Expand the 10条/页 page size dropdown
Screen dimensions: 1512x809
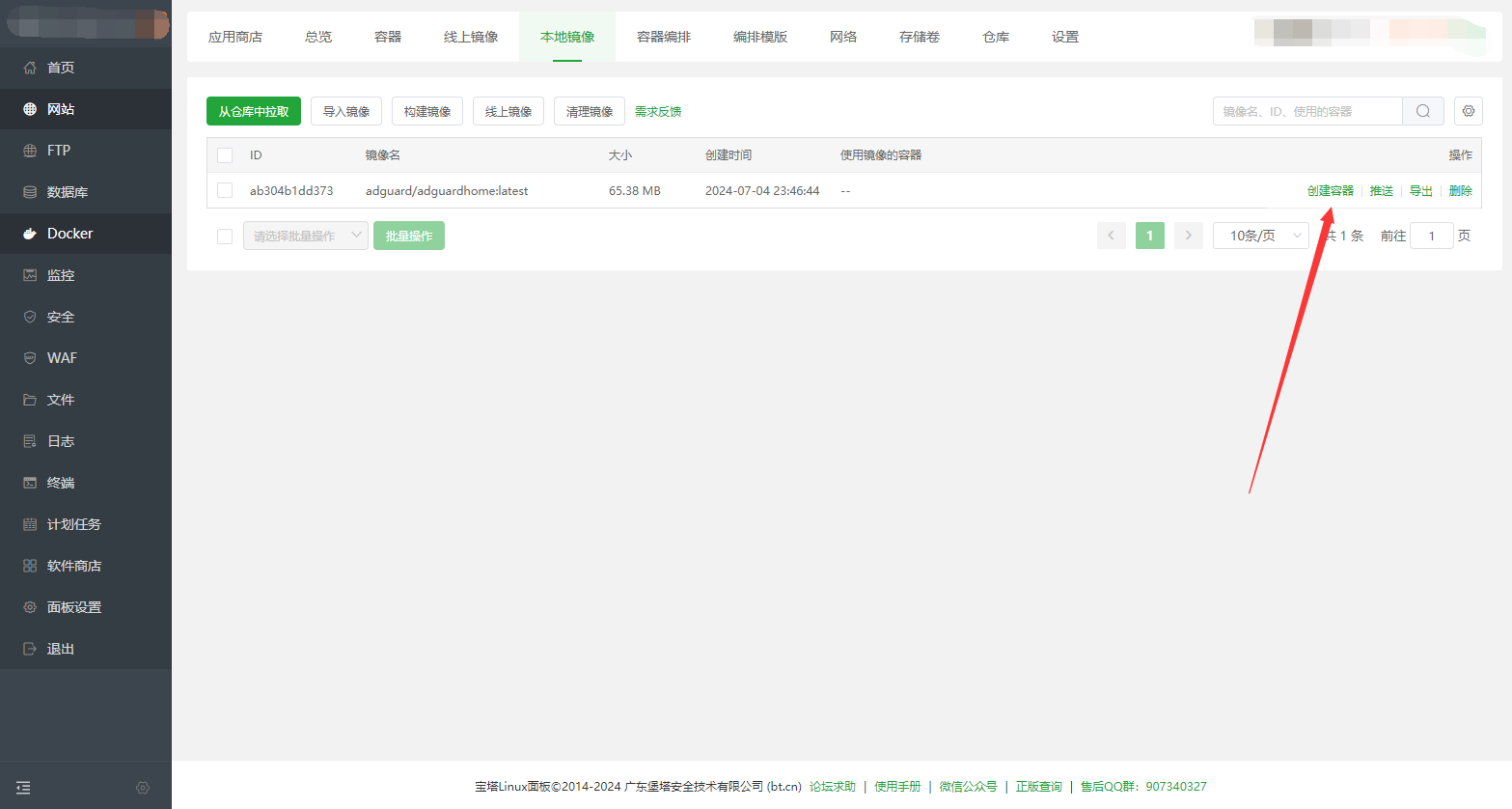[1260, 236]
